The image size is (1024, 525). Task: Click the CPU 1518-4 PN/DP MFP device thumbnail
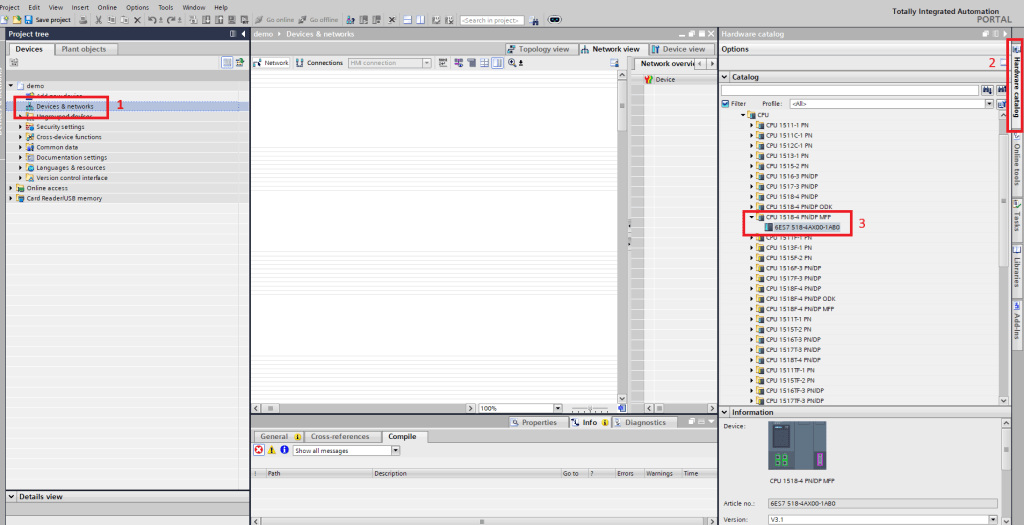coord(797,445)
